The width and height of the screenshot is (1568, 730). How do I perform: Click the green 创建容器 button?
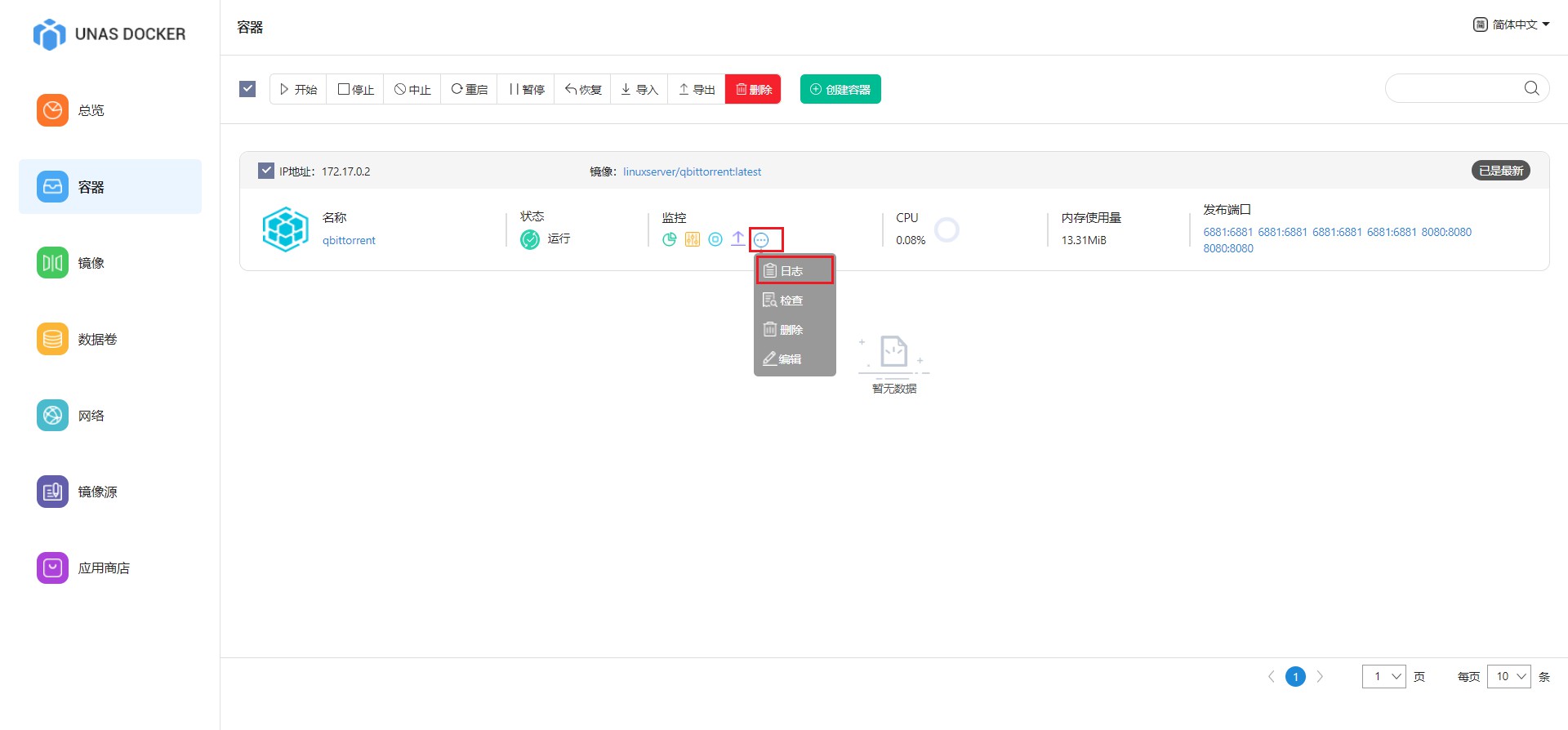pyautogui.click(x=840, y=89)
